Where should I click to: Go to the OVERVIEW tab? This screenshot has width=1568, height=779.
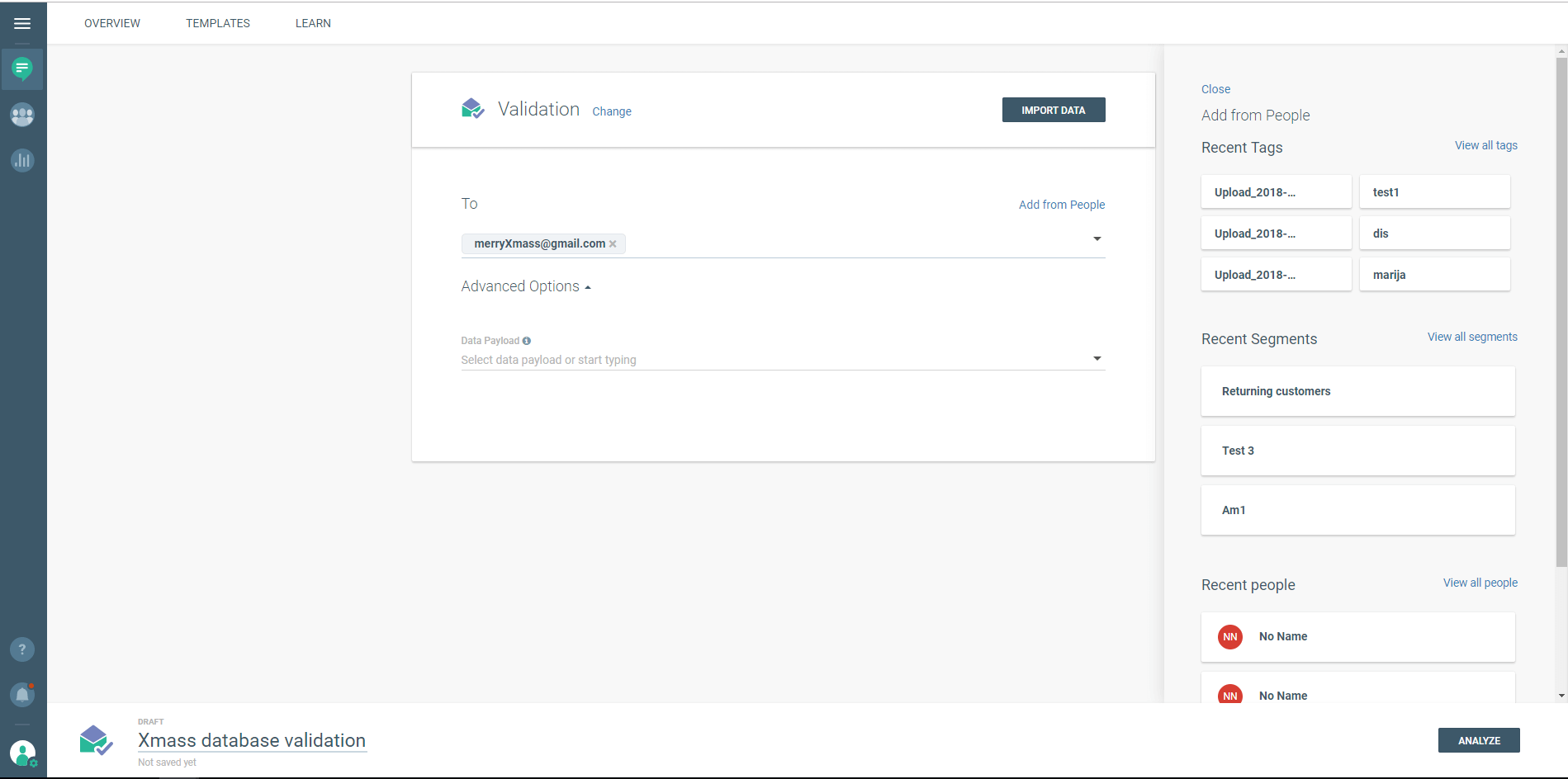112,23
